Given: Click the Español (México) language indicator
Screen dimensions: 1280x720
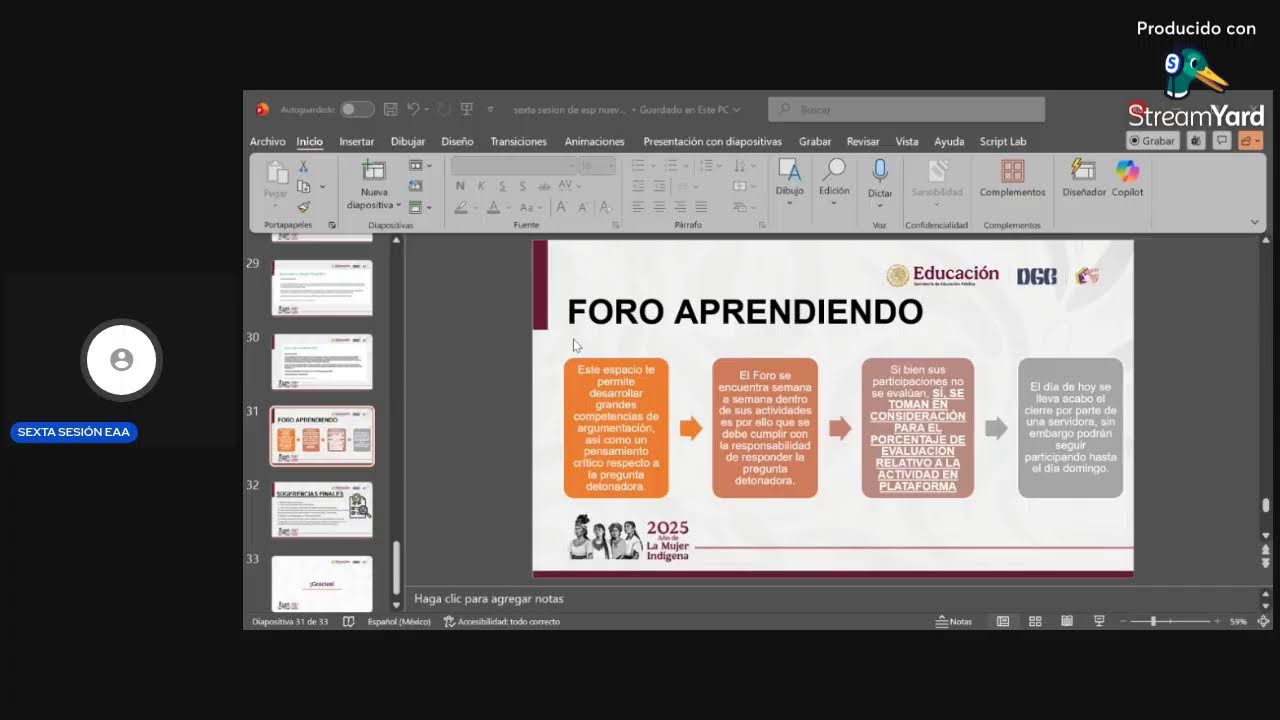Looking at the screenshot, I should pyautogui.click(x=399, y=621).
